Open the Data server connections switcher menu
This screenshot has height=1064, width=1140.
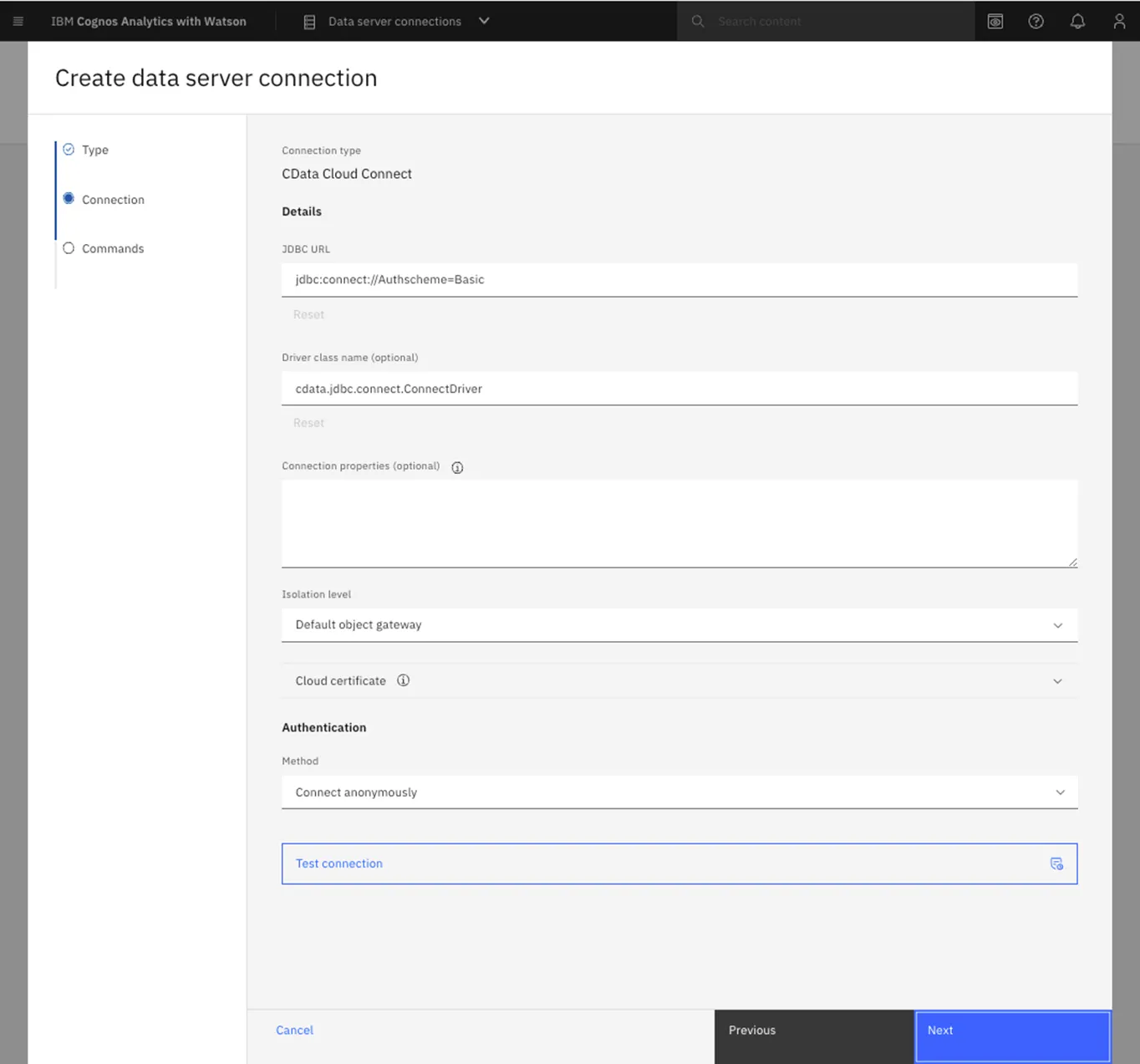pos(484,21)
